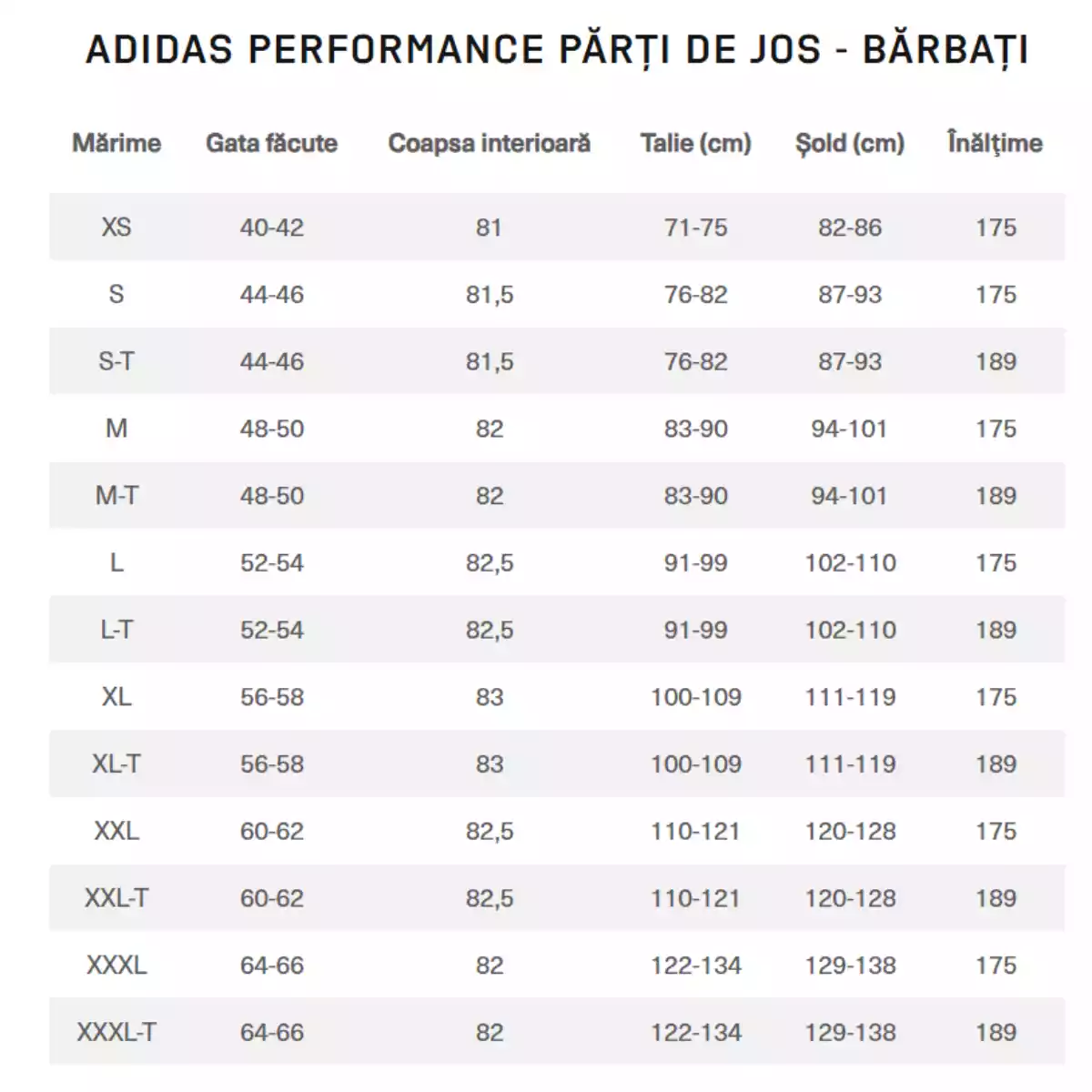This screenshot has width=1092, height=1092.
Task: Click the 82-86 hip measurement cell
Action: pyautogui.click(x=849, y=227)
